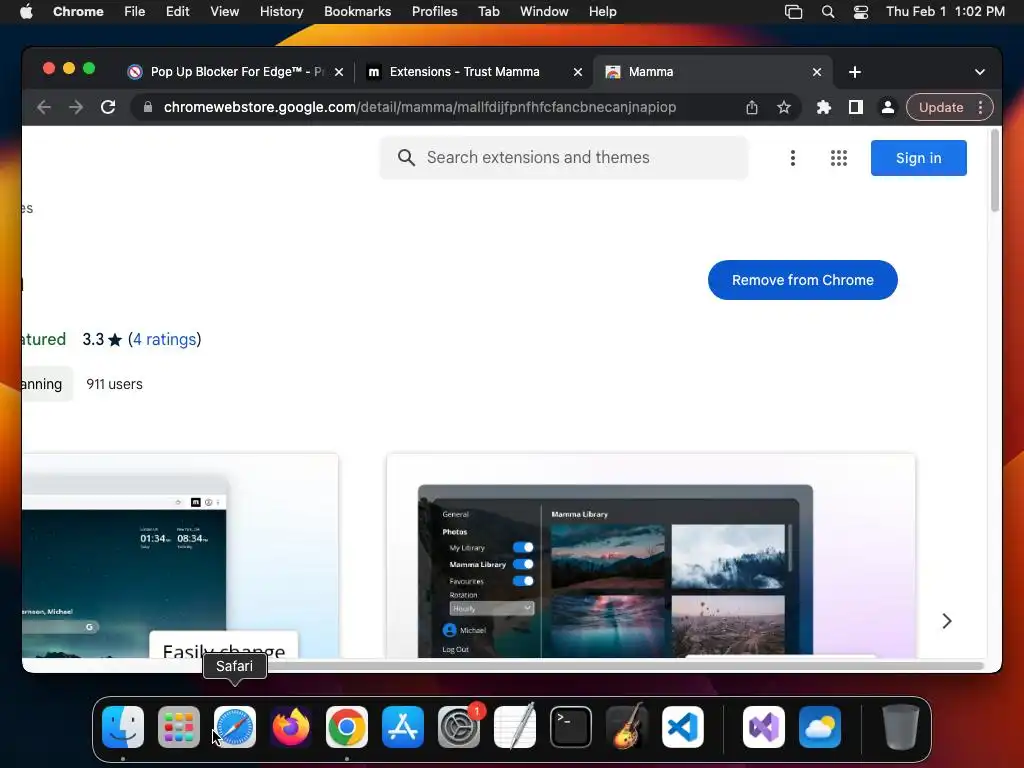The height and width of the screenshot is (768, 1024).
Task: Open Google apps grid
Action: 839,158
